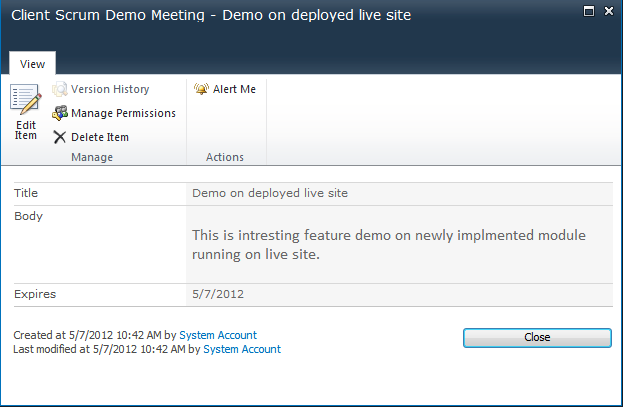Switch to the View ribbon tab
Image resolution: width=623 pixels, height=407 pixels.
32,64
